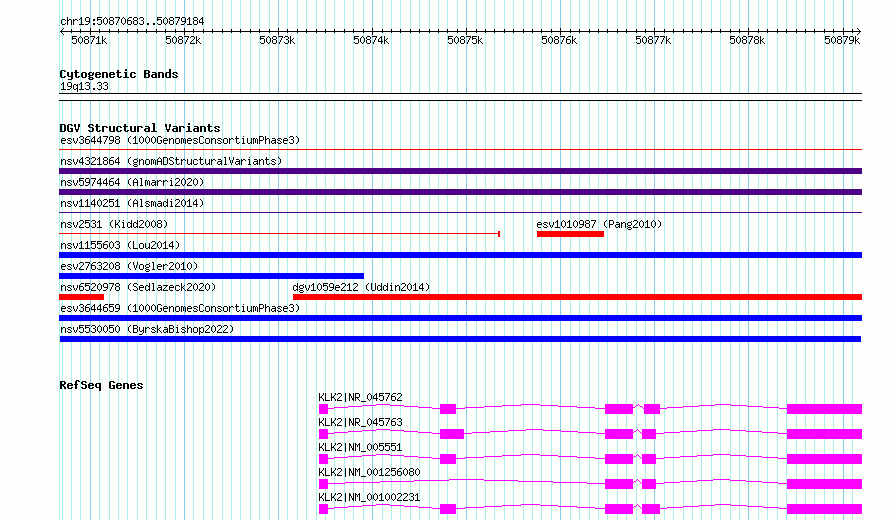
Task: Click the last exon of KLK2|NR_045762
Action: 824,409
